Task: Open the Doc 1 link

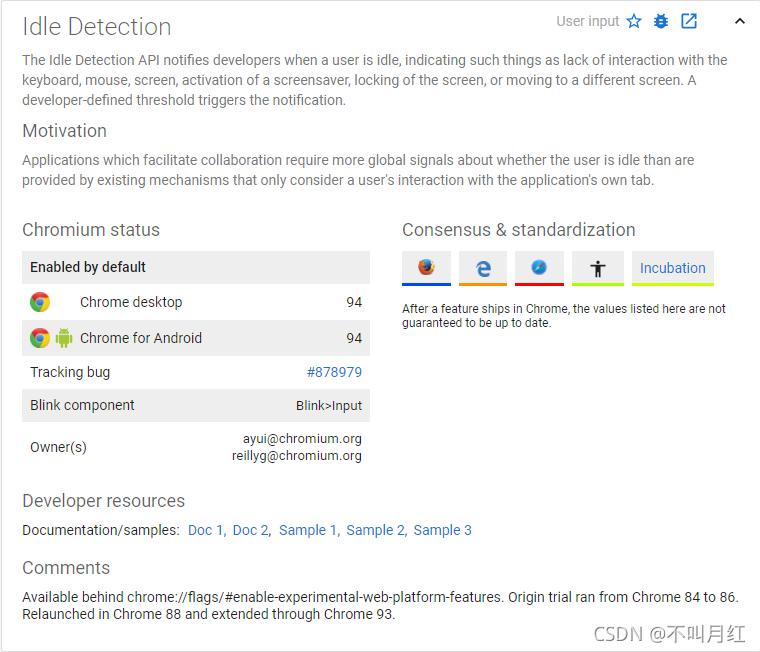Action: coord(205,530)
